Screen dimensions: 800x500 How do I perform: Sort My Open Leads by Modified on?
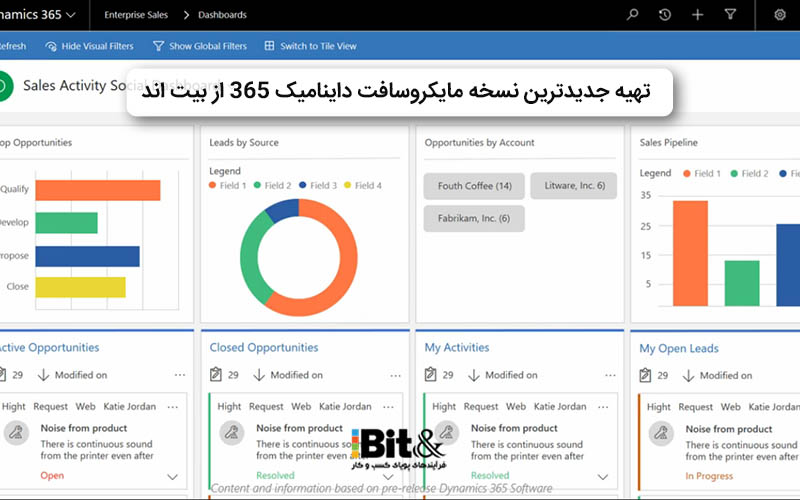(718, 376)
